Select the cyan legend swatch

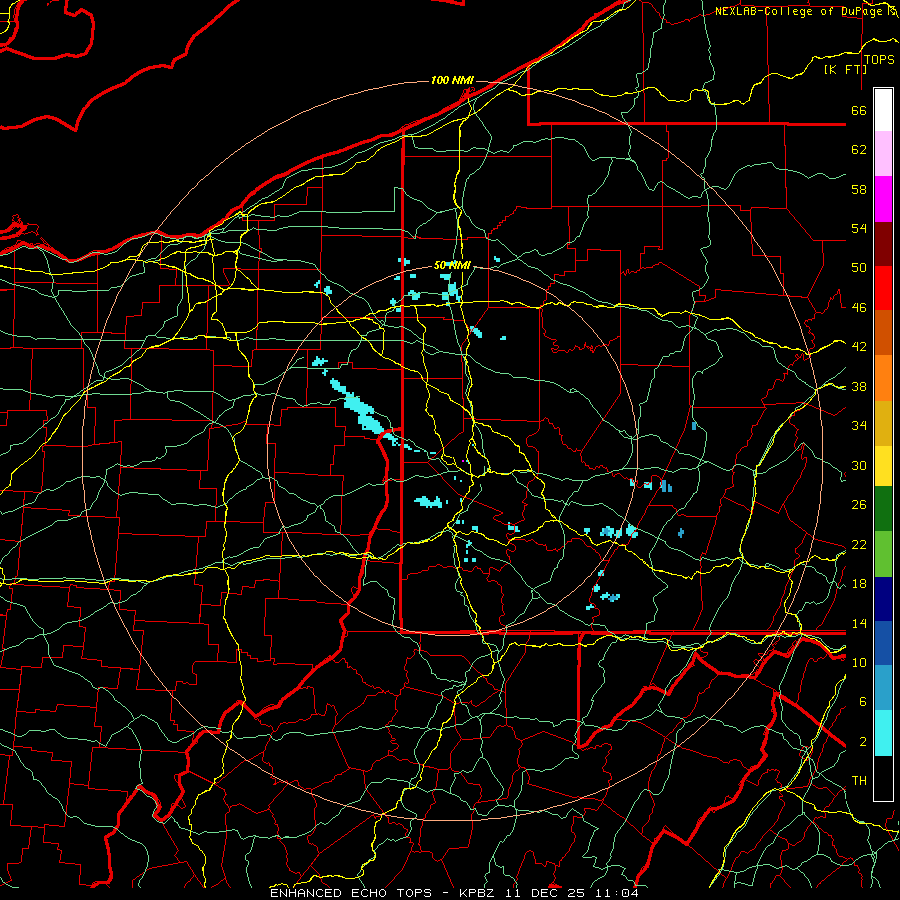pos(883,733)
